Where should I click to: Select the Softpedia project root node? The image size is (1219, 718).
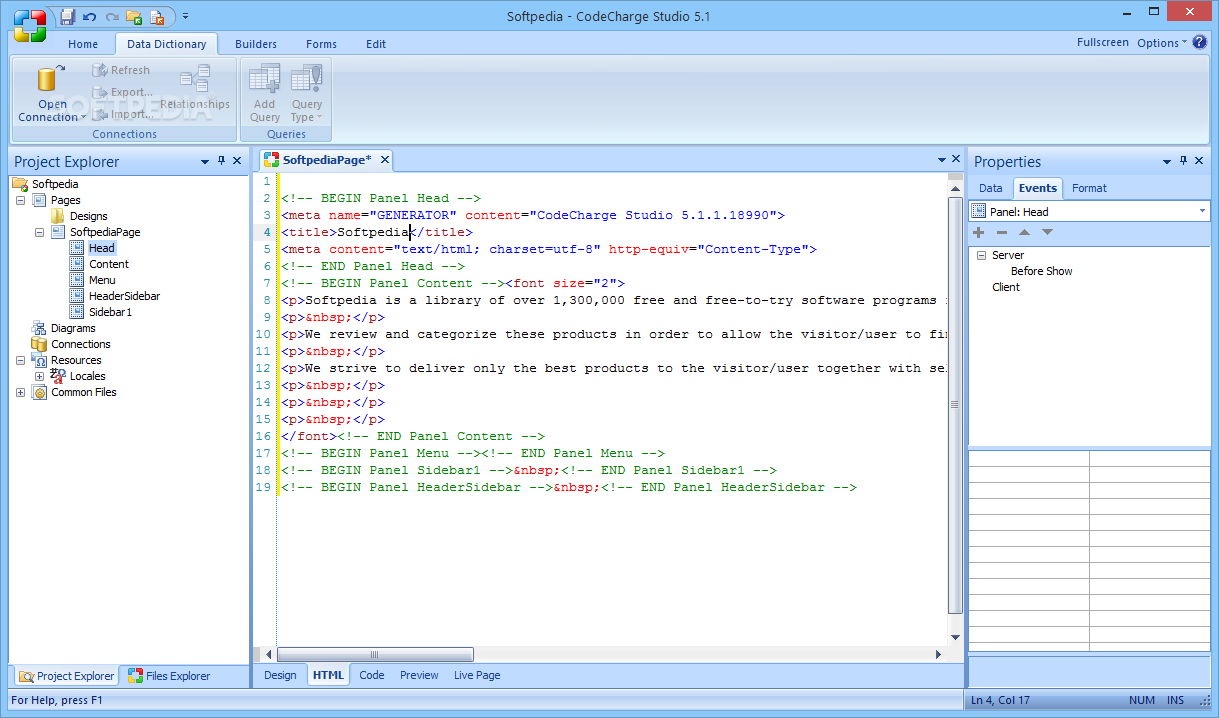[x=54, y=184]
